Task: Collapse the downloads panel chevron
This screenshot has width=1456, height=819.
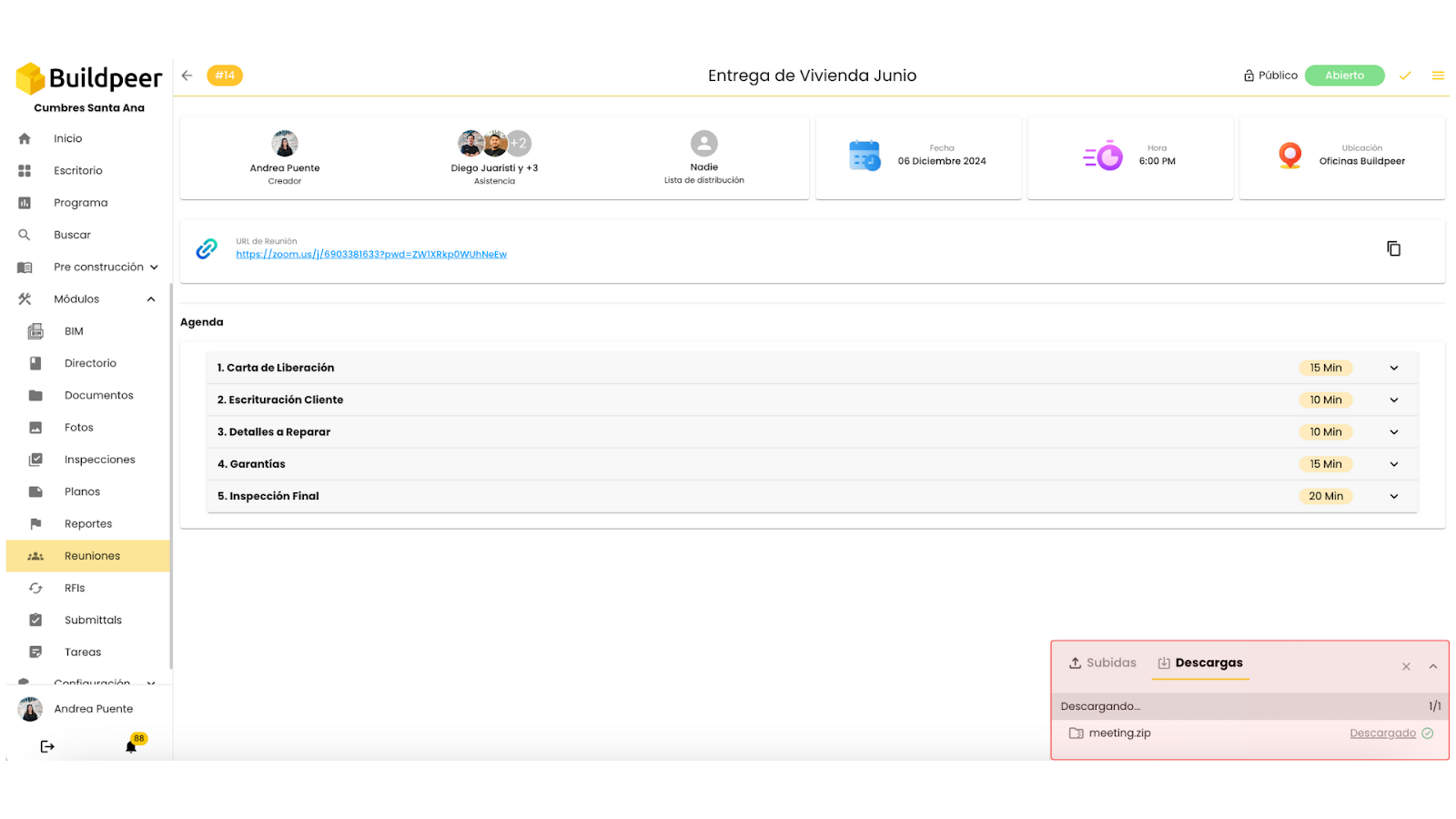Action: [1433, 667]
